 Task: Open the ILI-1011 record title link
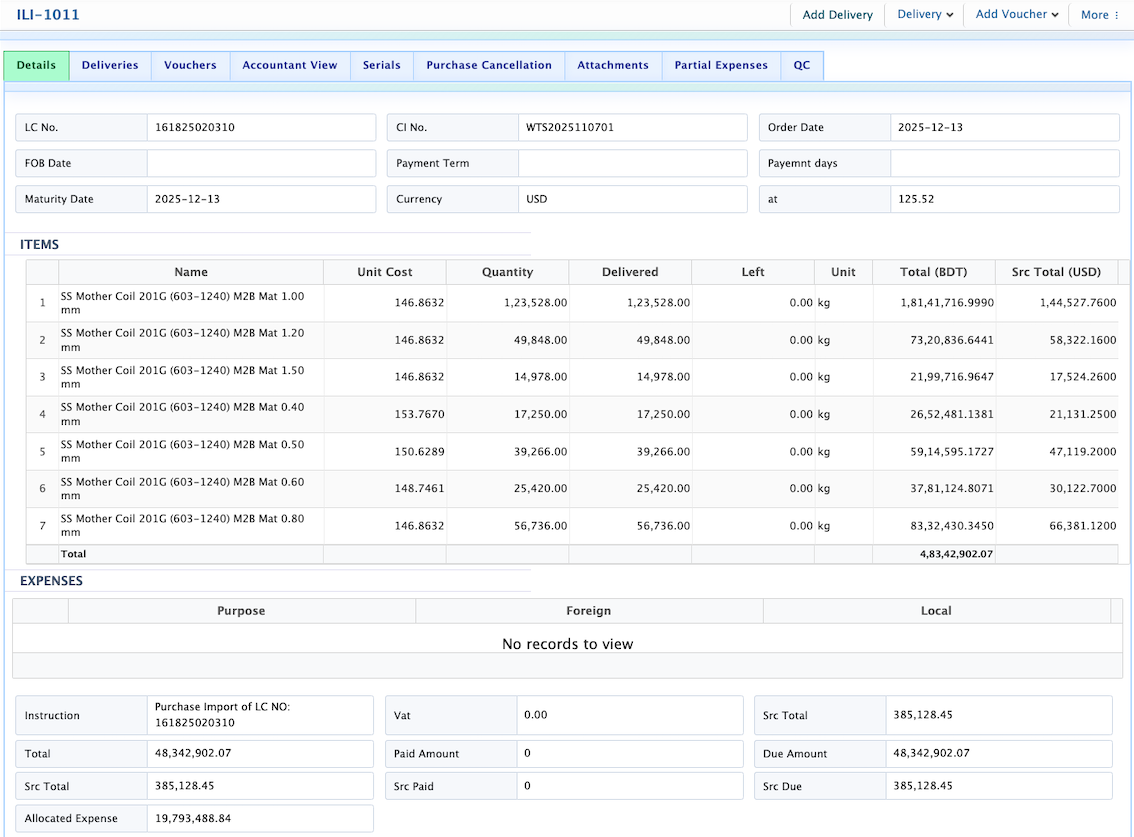[48, 14]
